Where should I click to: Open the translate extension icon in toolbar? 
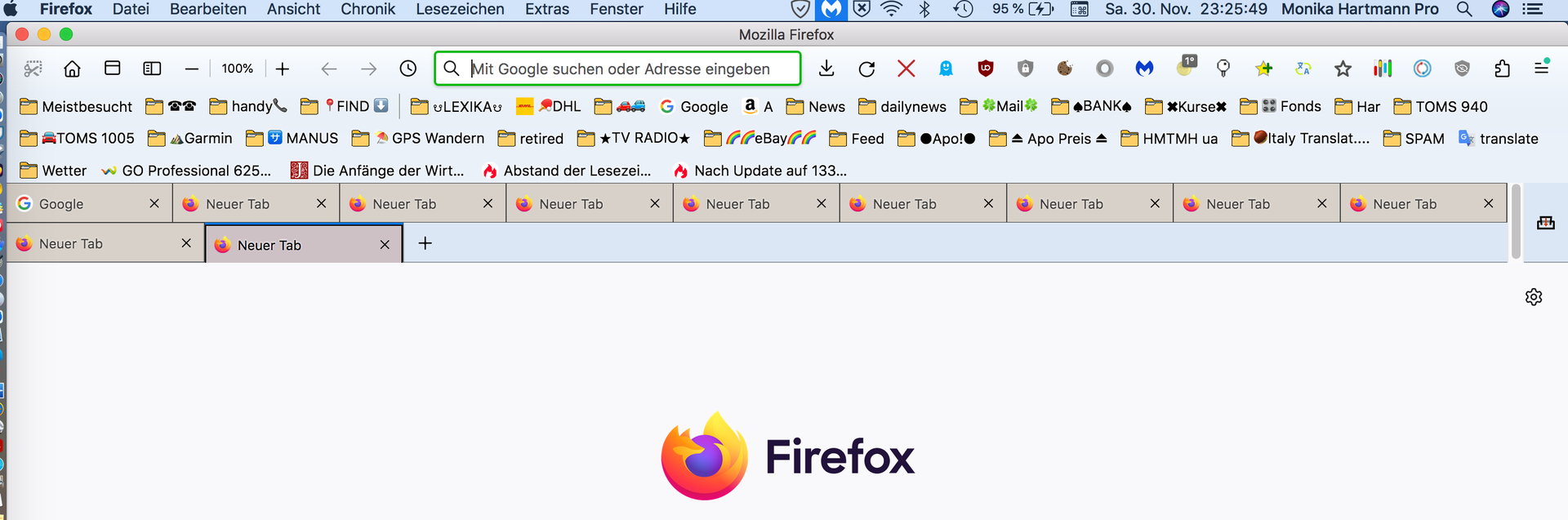[x=1303, y=69]
